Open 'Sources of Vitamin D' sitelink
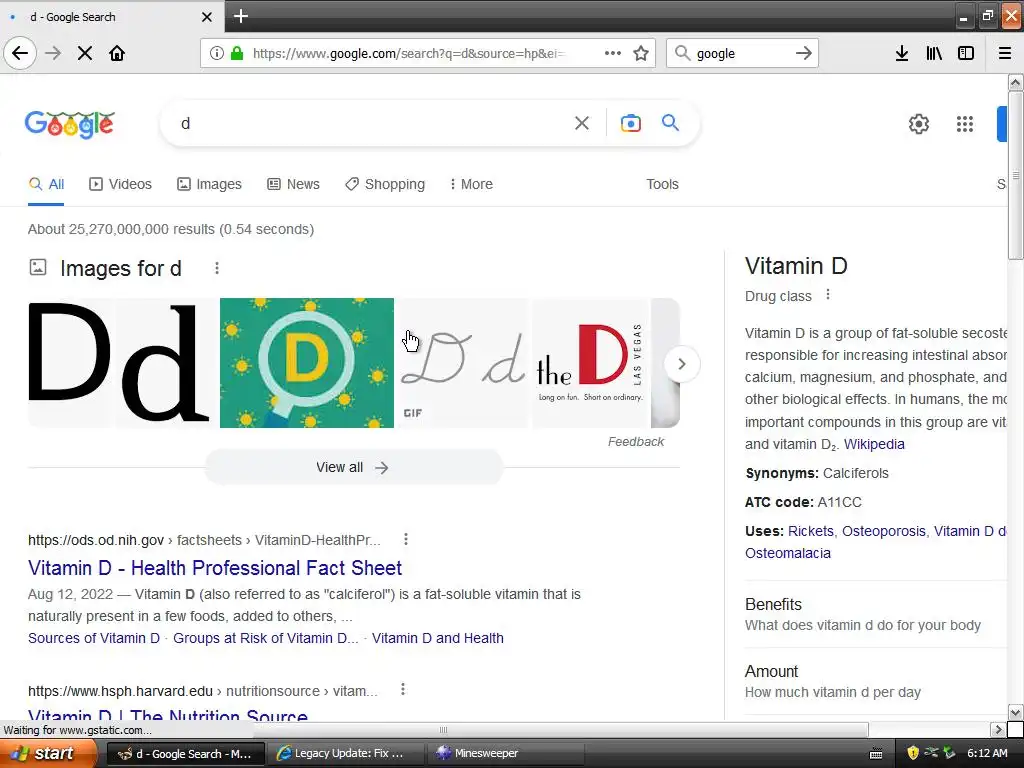The image size is (1024, 768). [94, 638]
